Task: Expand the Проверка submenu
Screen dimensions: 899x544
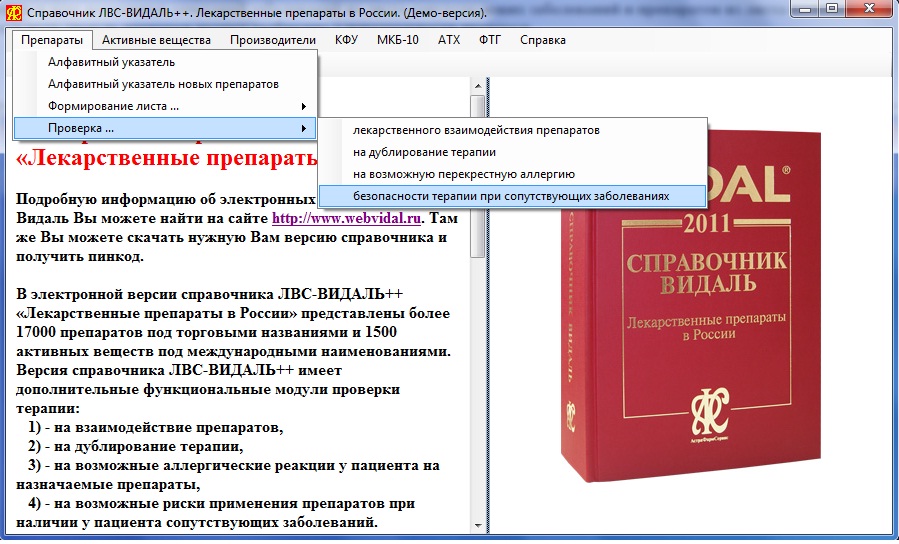Action: click(x=165, y=128)
